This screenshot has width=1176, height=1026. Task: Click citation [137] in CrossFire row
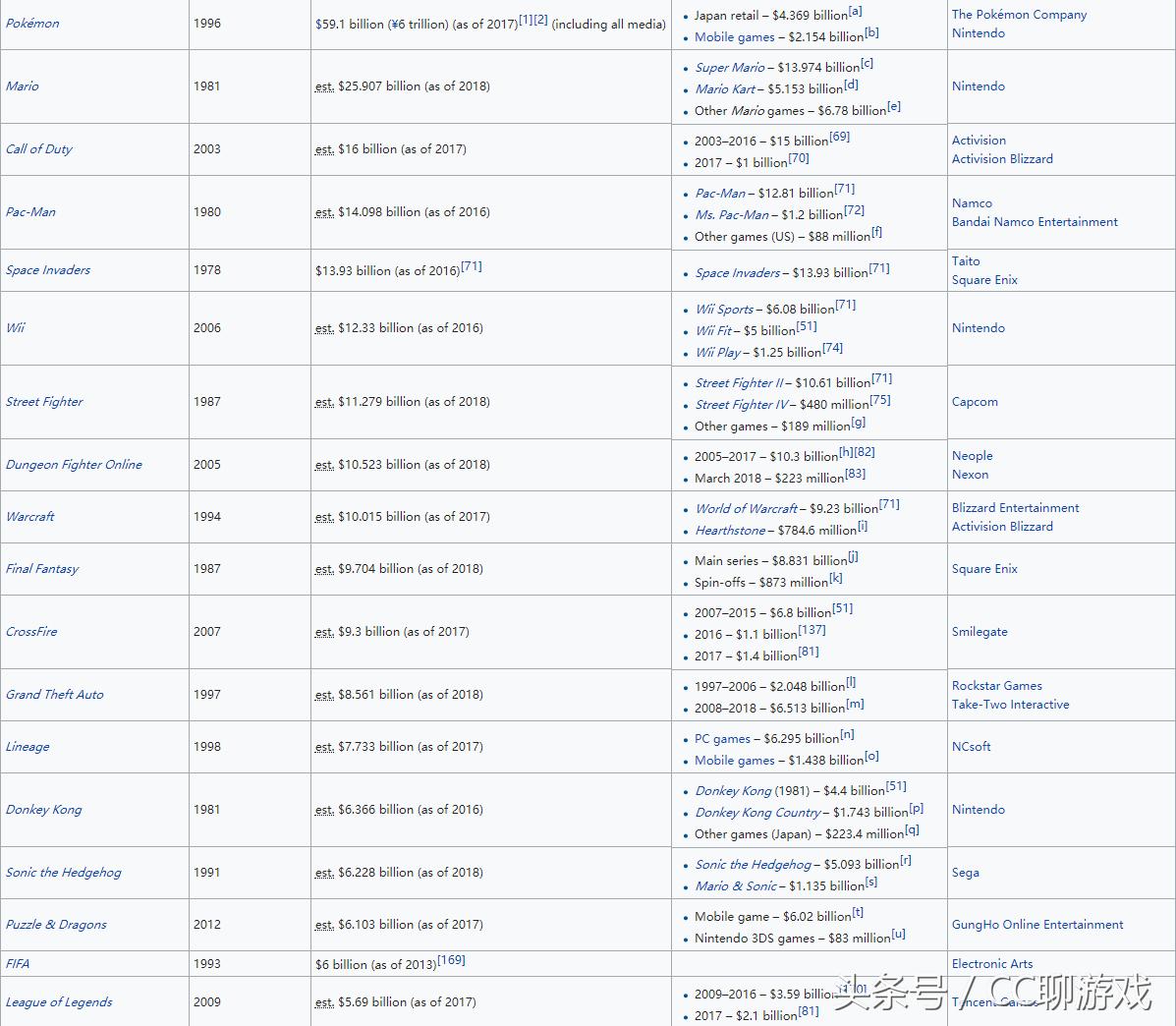[812, 630]
